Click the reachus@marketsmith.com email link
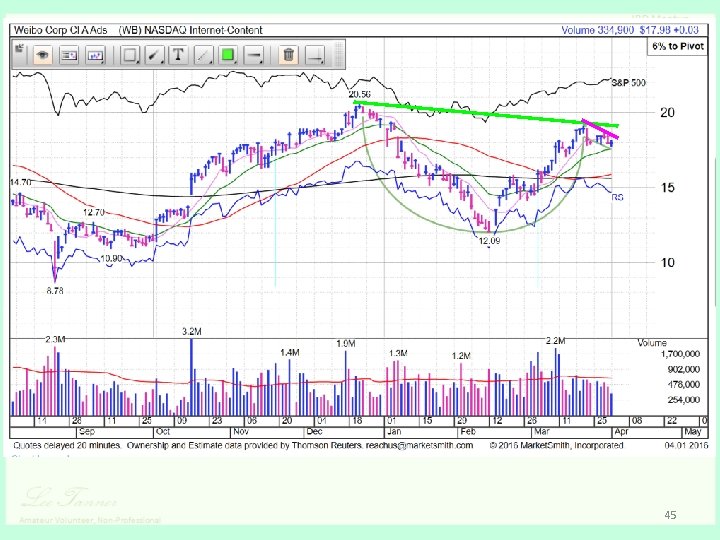This screenshot has width=720, height=540. coord(419,445)
